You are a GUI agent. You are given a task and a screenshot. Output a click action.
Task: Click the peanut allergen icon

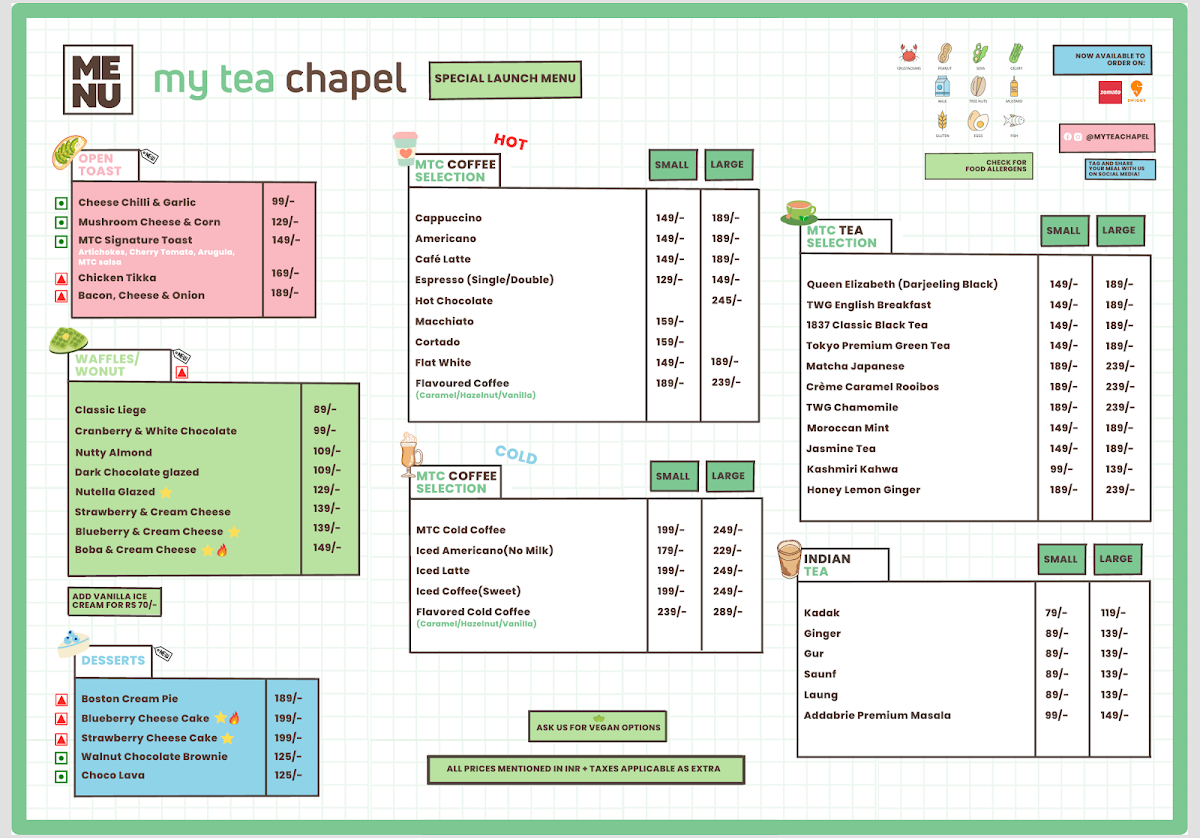pos(944,54)
